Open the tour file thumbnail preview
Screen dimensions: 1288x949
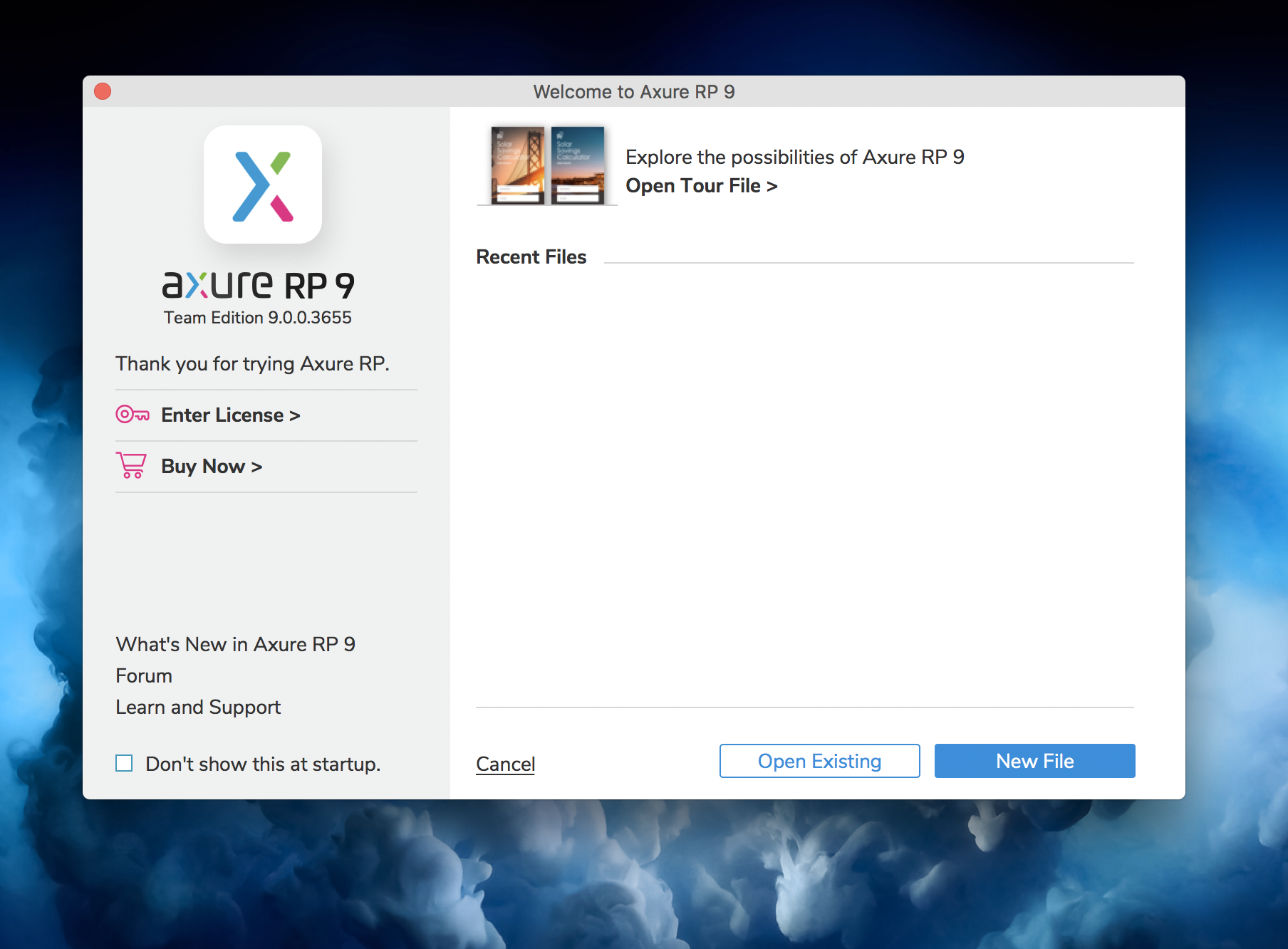[547, 165]
